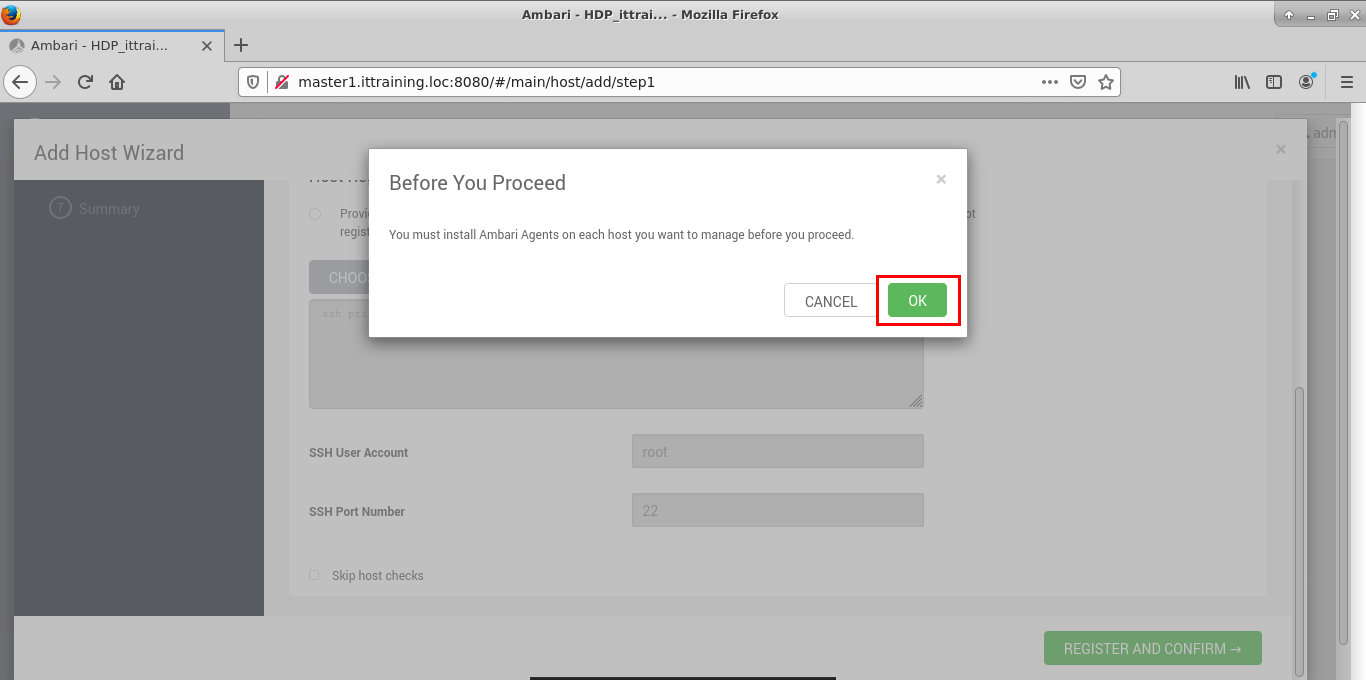Open the Firefox hamburger menu

pyautogui.click(x=1345, y=82)
